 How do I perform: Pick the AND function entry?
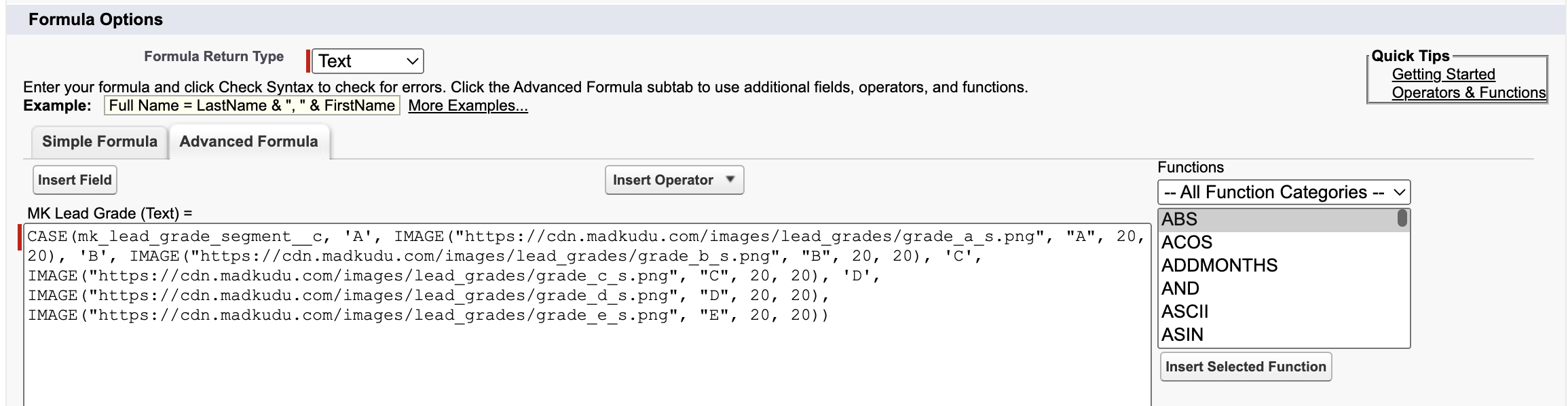point(1180,289)
